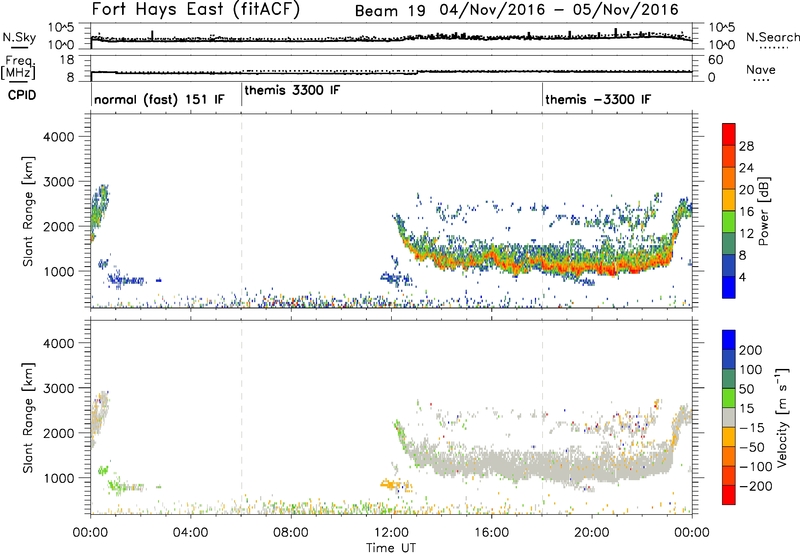Pick the light green 12-16 dB Power segment
Screen dimensions: 800x554
(x=729, y=222)
